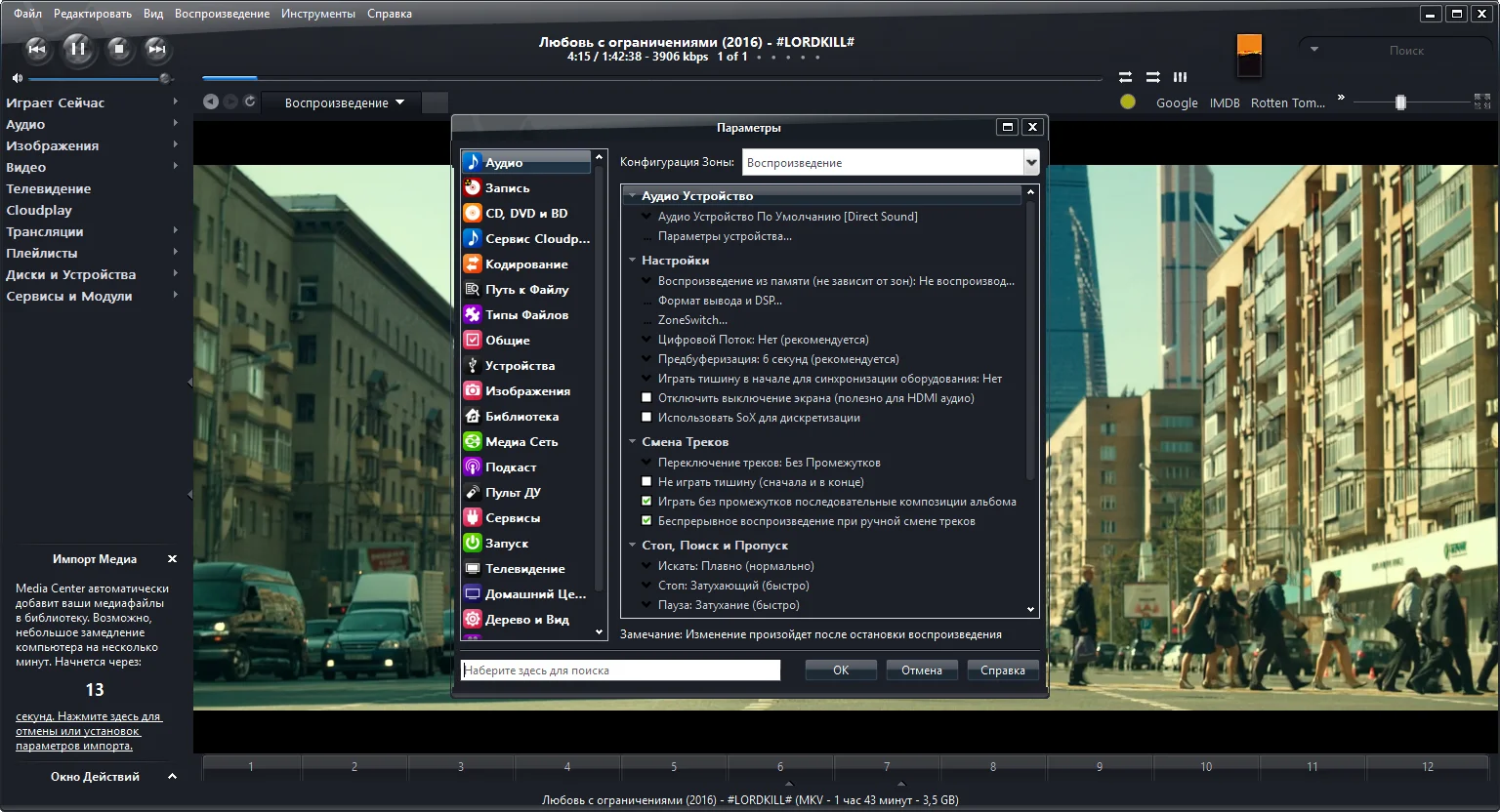The image size is (1500, 812).
Task: Pause playback with the pause button
Action: click(78, 48)
